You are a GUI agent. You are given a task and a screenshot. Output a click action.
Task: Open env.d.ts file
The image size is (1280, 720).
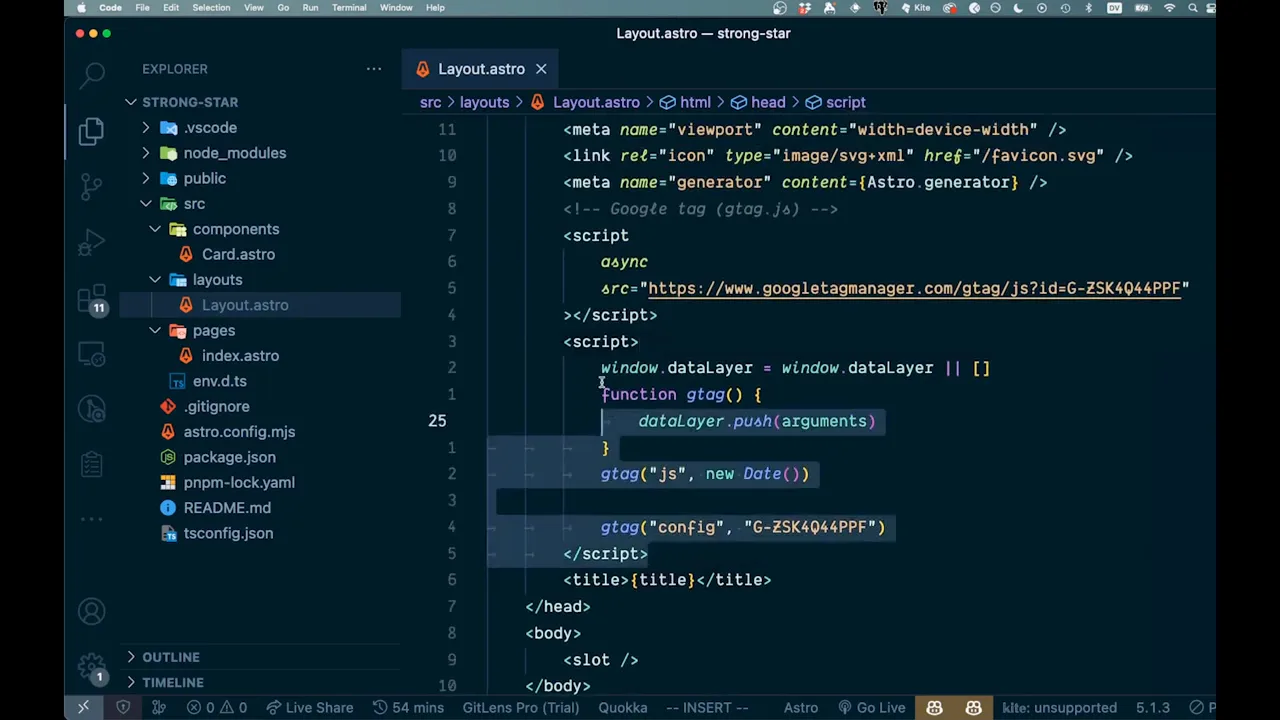tap(219, 381)
